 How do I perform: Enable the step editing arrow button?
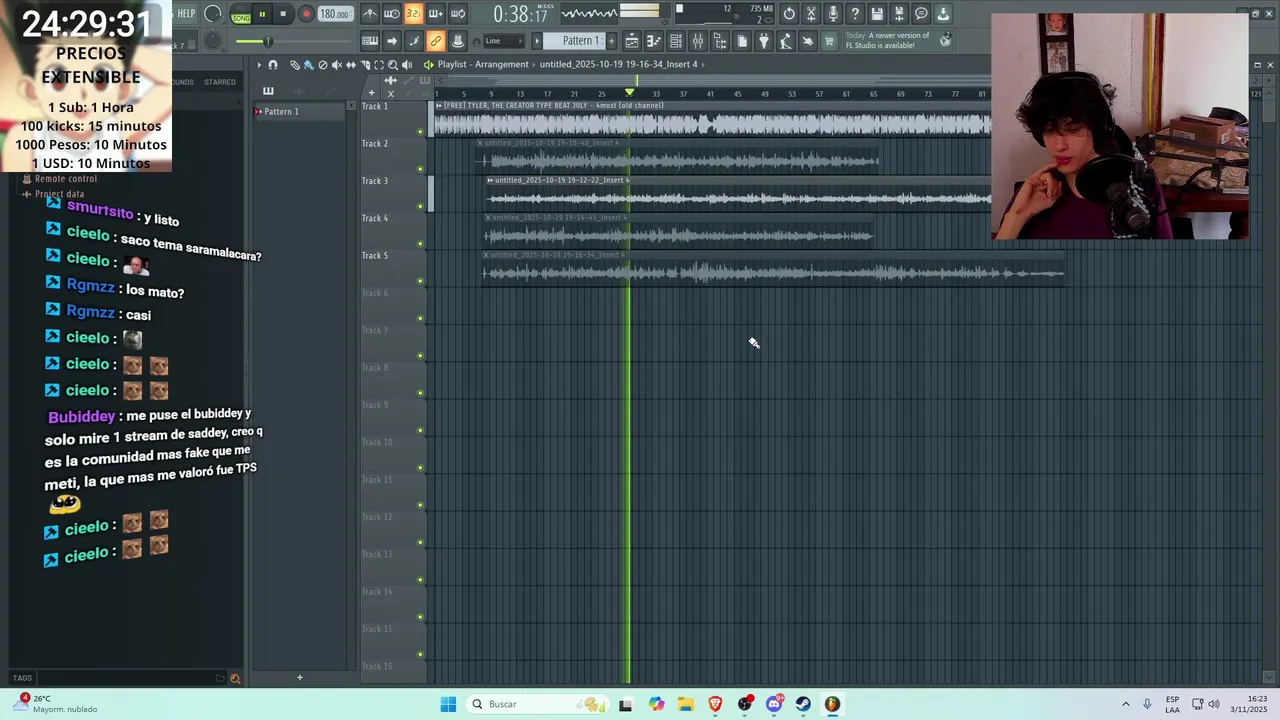(392, 41)
